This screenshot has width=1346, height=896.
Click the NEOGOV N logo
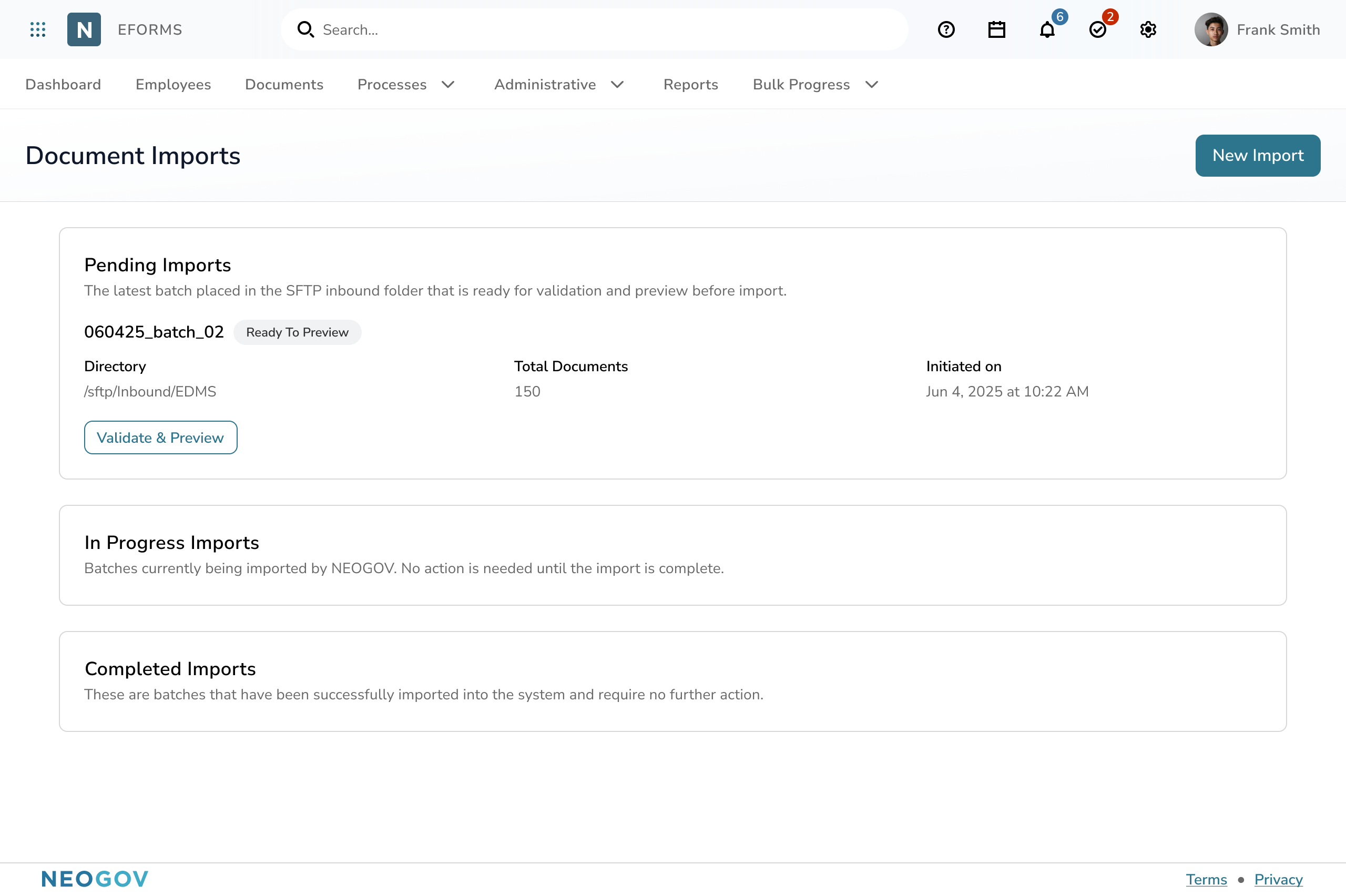84,29
